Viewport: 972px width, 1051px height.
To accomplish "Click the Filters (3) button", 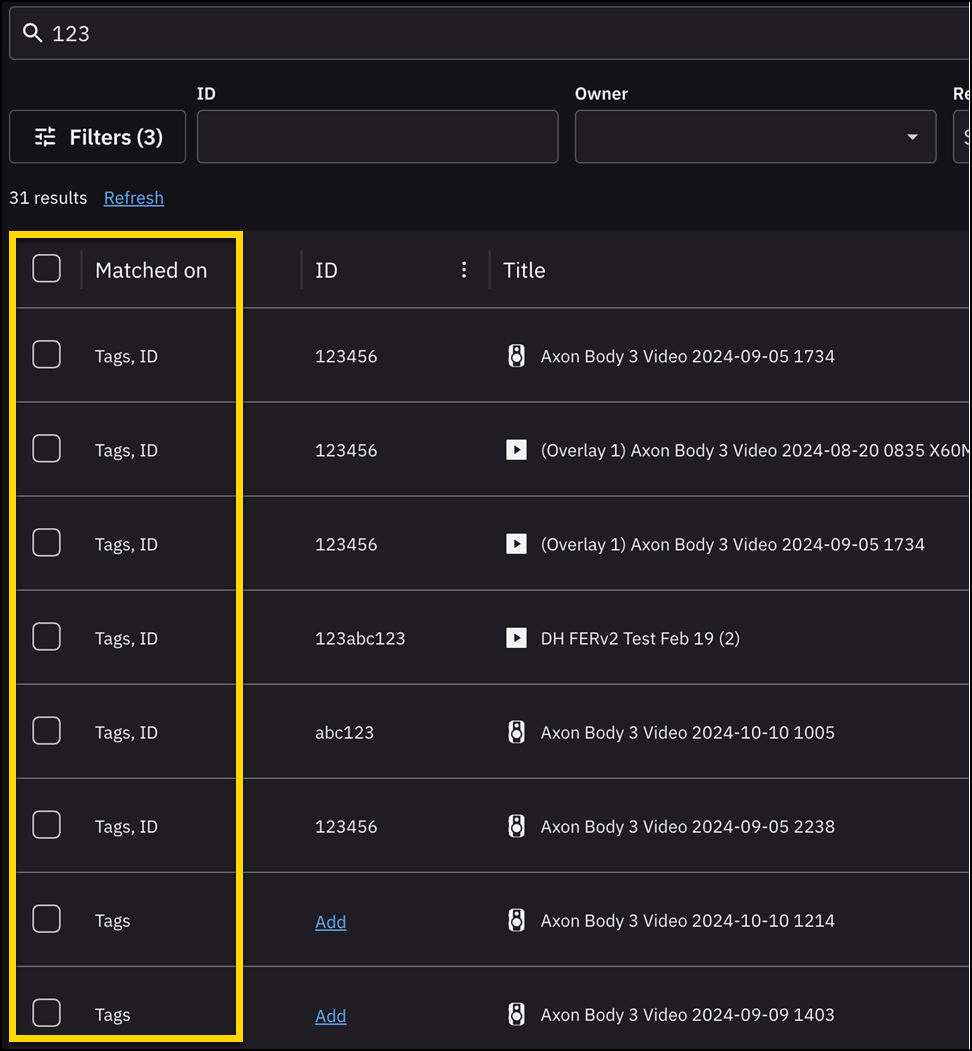I will coord(97,136).
